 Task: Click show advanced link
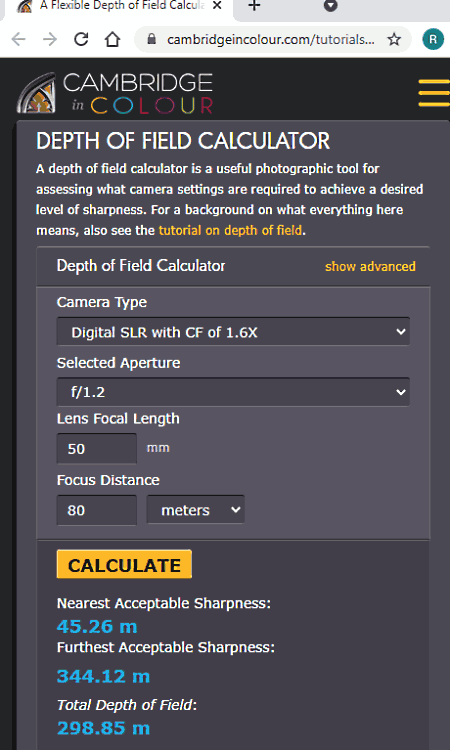tap(370, 266)
